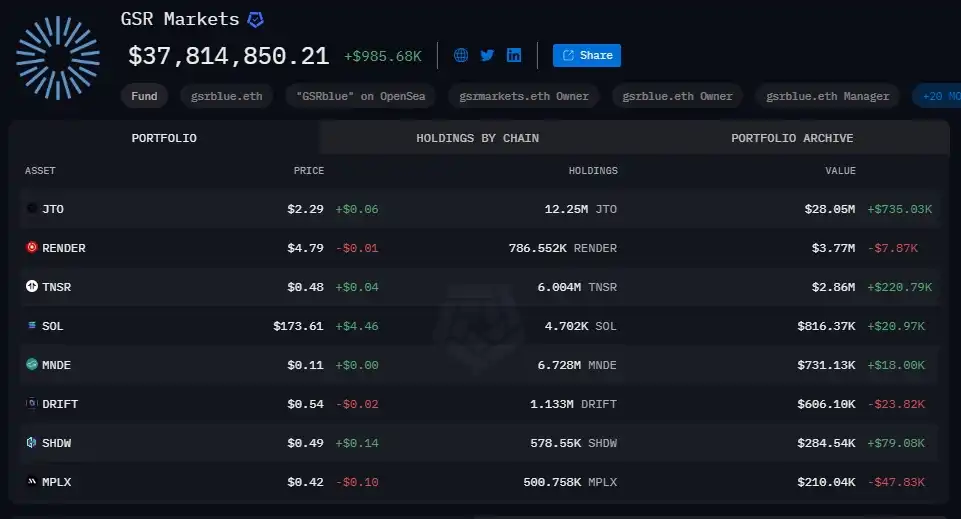This screenshot has height=519, width=961.
Task: Click the $731.13K MNDE value
Action: 826,365
